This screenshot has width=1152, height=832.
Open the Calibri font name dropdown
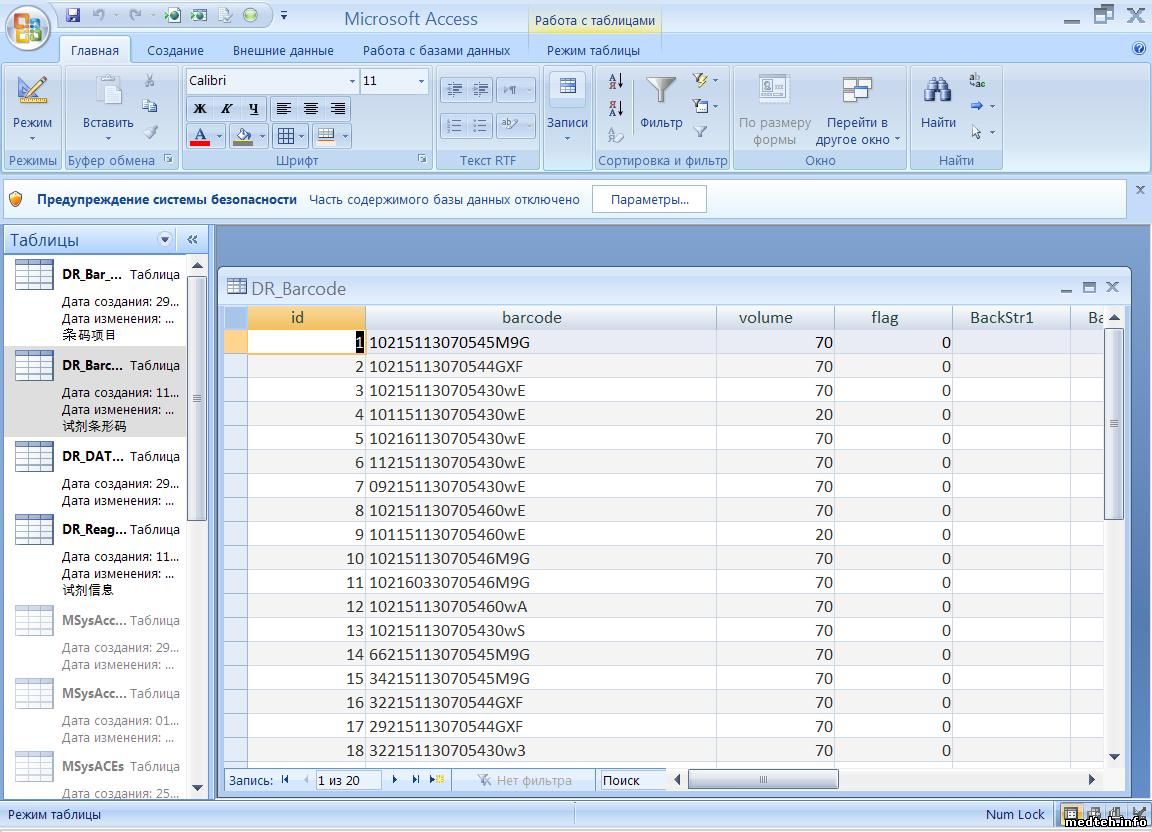click(x=352, y=81)
